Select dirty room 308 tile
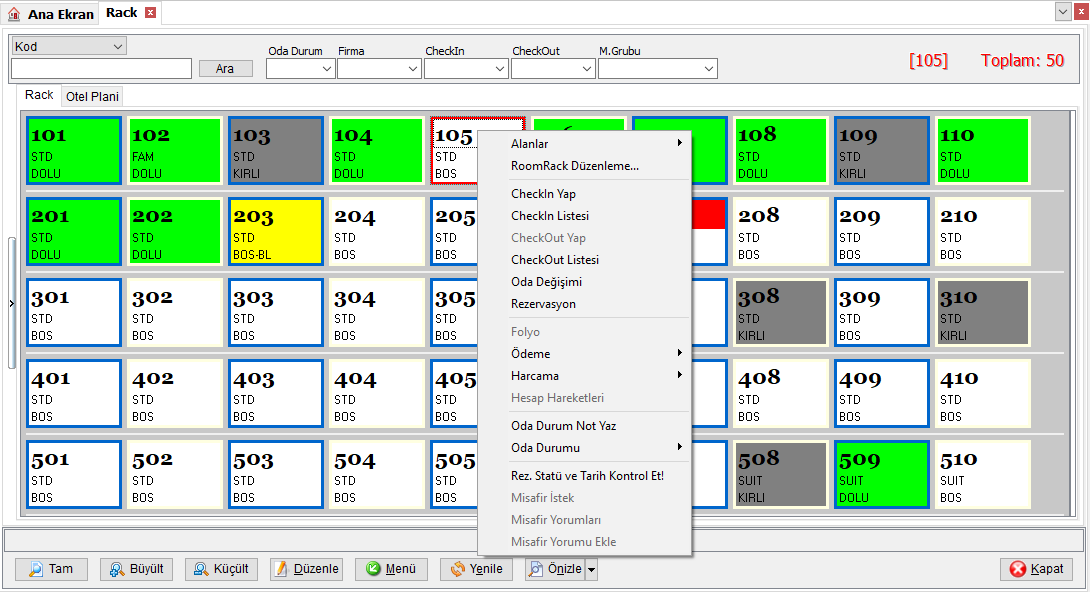 pyautogui.click(x=781, y=313)
